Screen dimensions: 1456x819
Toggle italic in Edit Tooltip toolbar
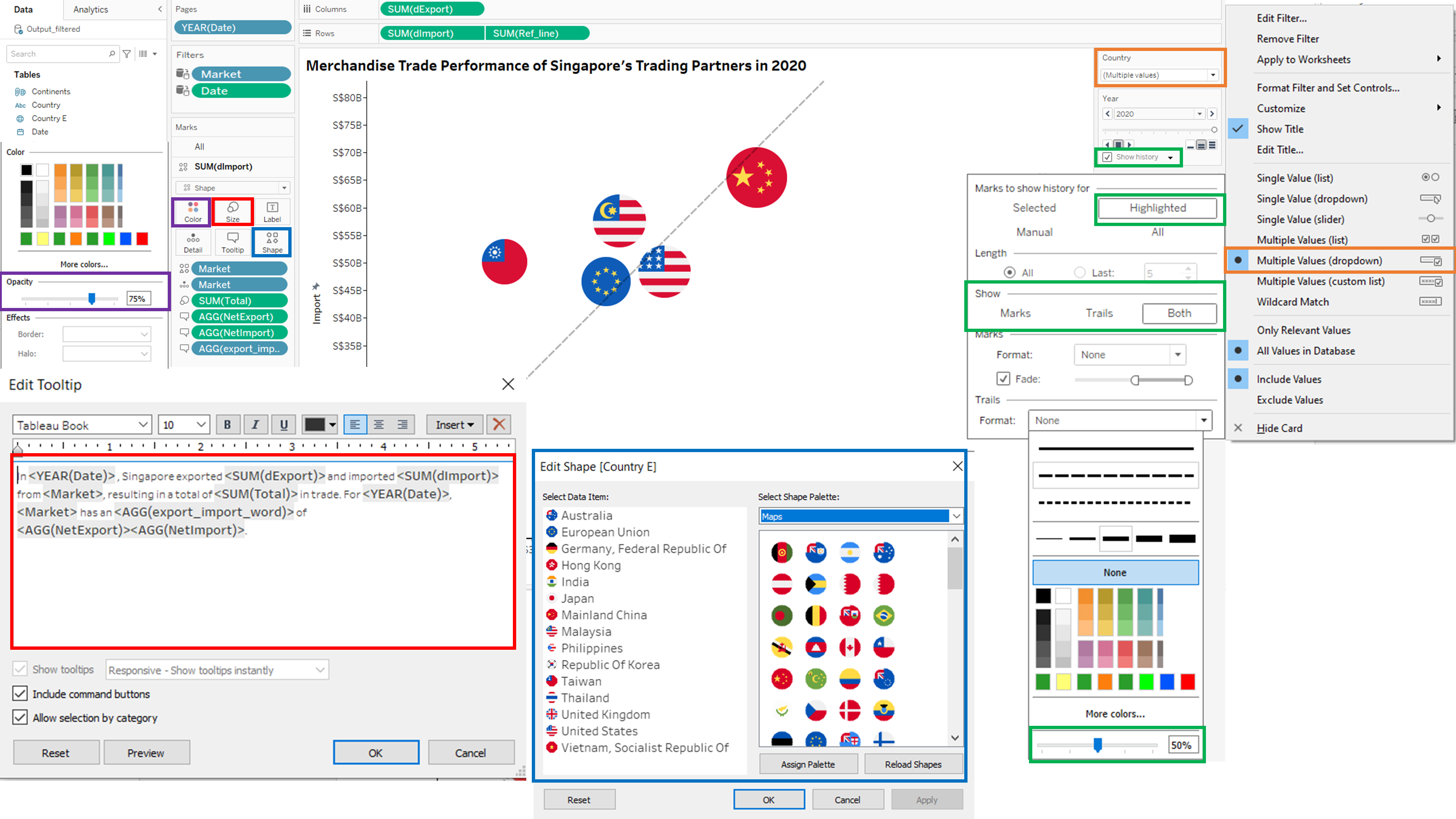[x=256, y=424]
